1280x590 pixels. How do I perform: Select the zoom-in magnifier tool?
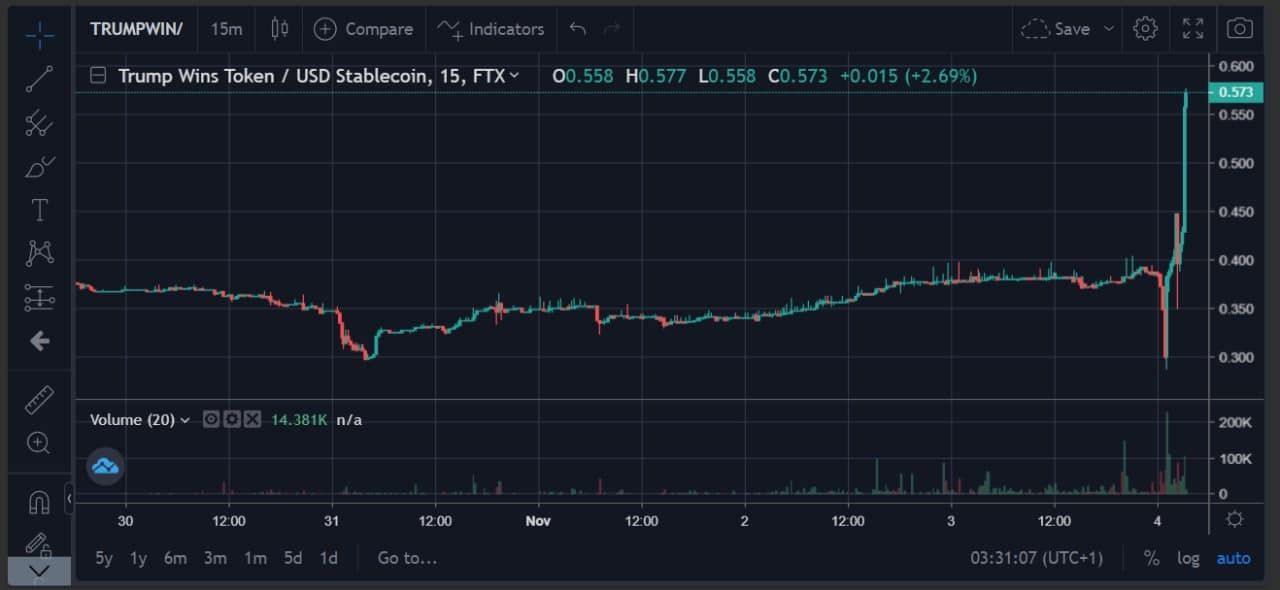[x=40, y=443]
